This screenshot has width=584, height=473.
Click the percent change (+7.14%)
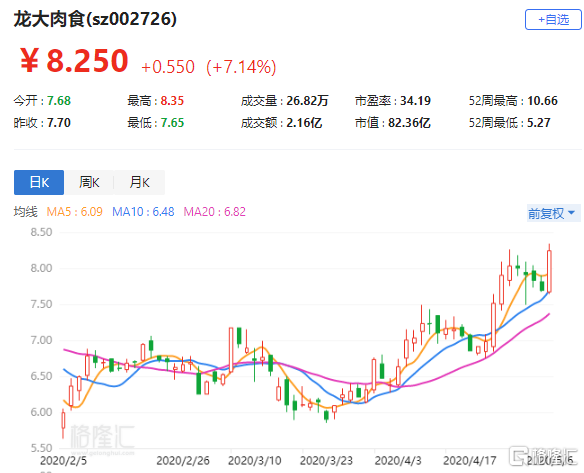click(x=241, y=67)
